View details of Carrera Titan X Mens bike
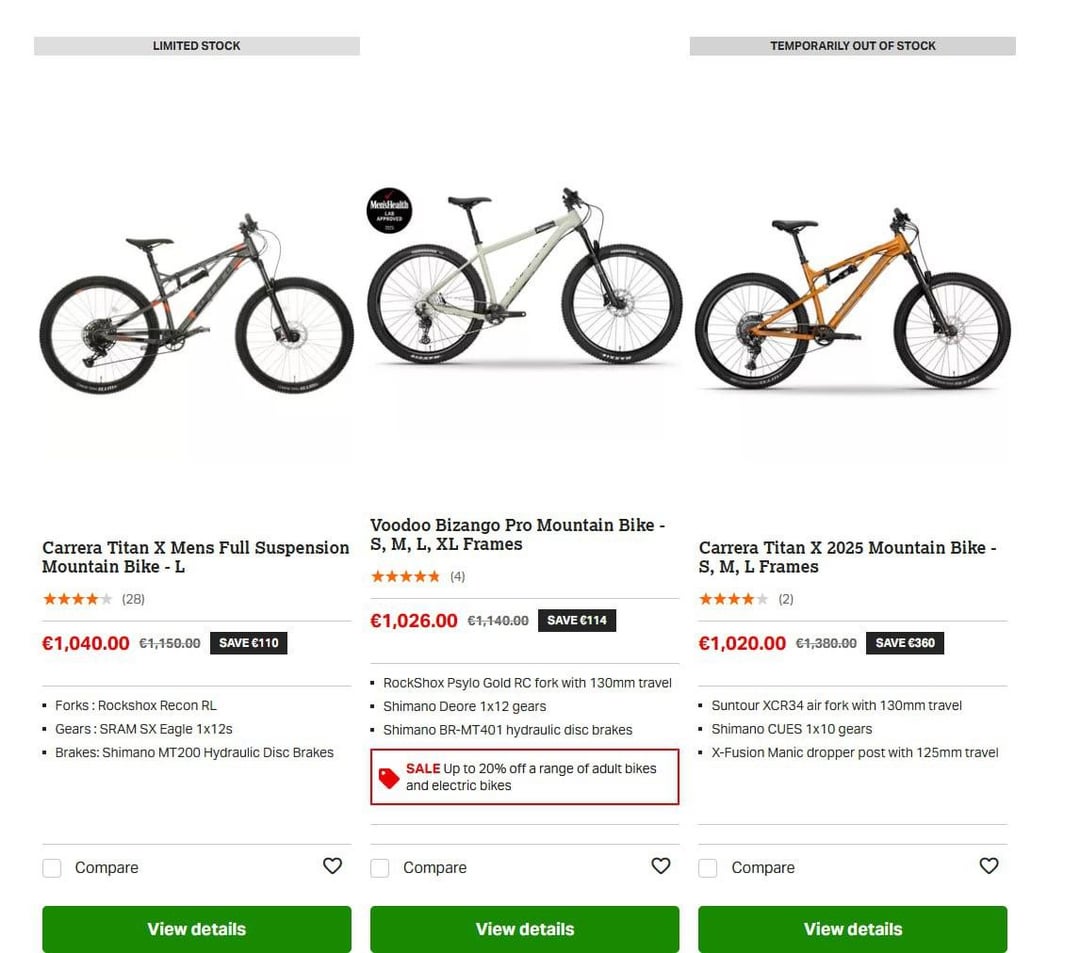This screenshot has height=953, width=1080. point(196,929)
